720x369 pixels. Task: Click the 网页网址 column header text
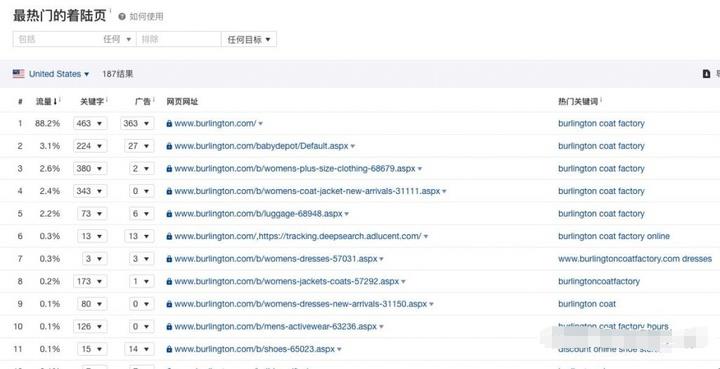click(182, 101)
